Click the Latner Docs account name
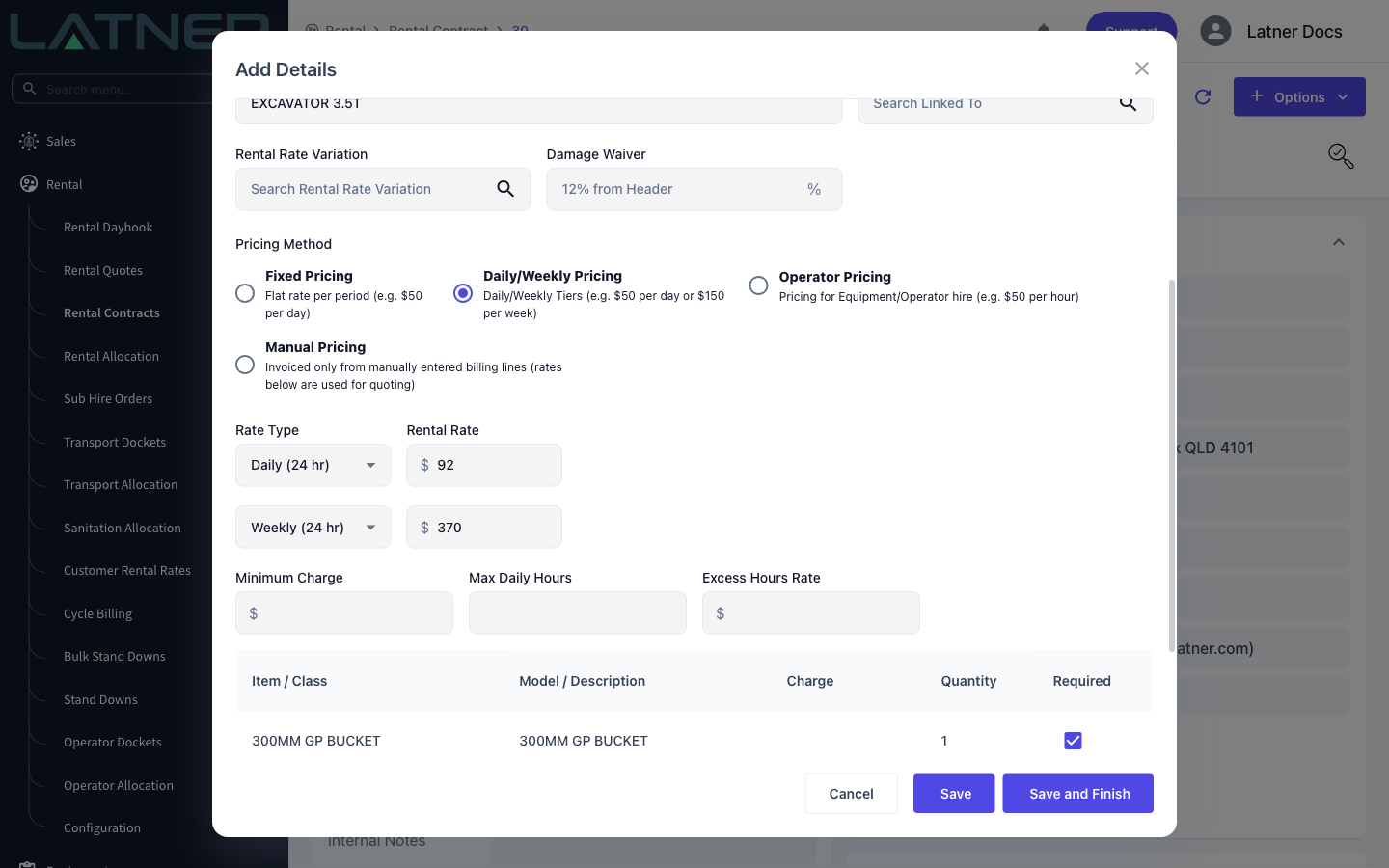 (x=1294, y=32)
